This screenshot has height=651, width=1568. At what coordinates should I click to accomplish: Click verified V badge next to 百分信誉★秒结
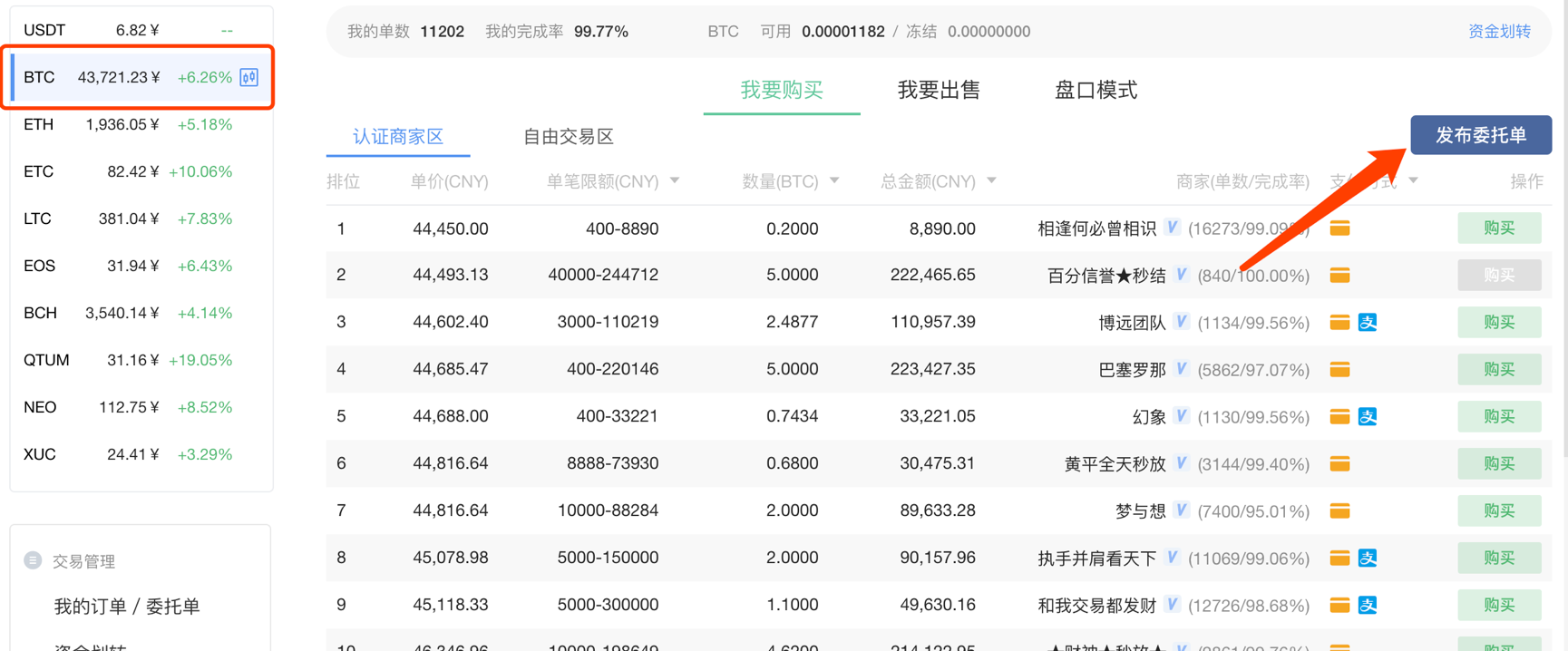coord(1181,274)
